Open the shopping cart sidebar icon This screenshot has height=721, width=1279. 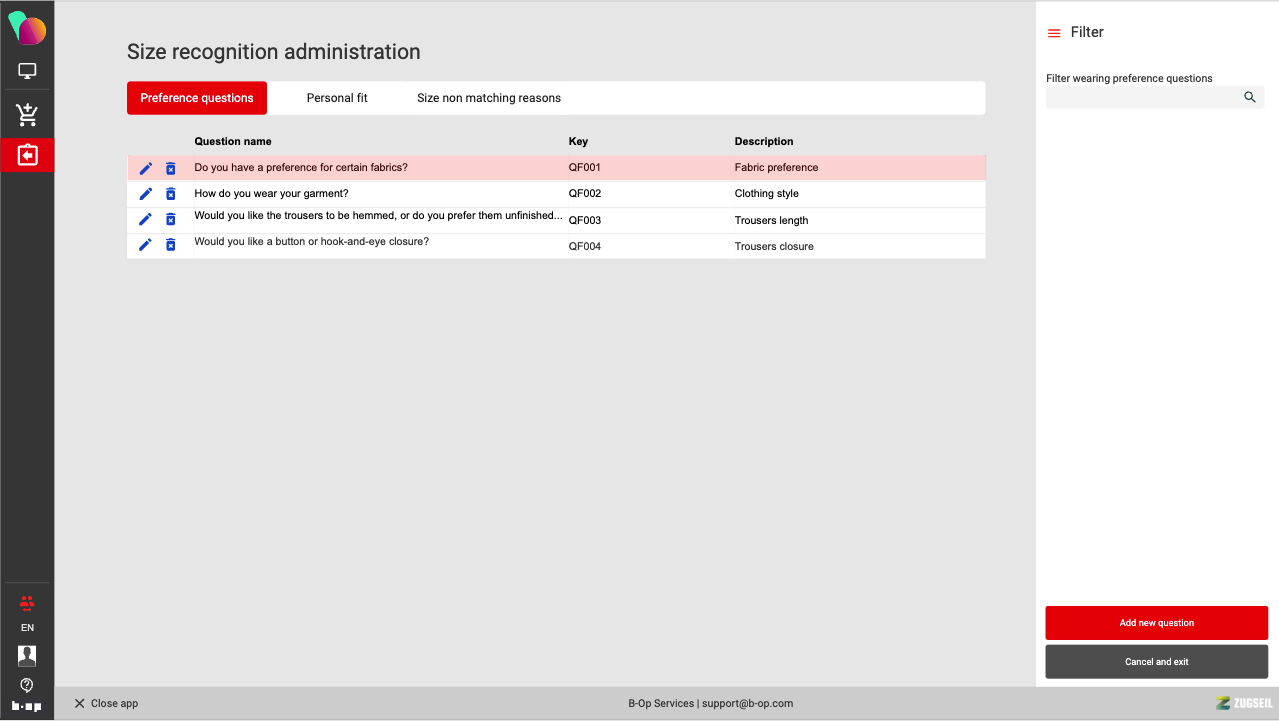27,115
